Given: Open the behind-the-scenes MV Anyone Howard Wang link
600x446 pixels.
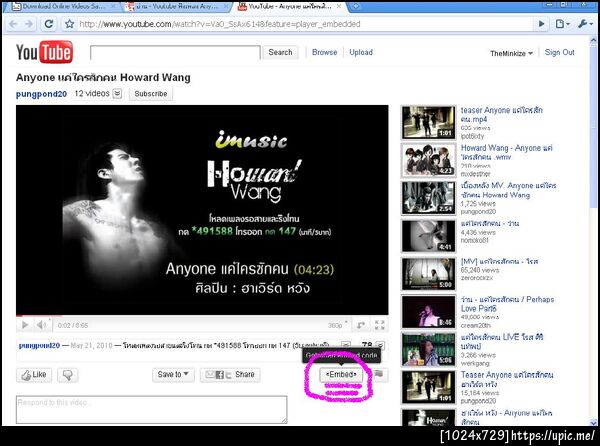Looking at the screenshot, I should 509,190.
